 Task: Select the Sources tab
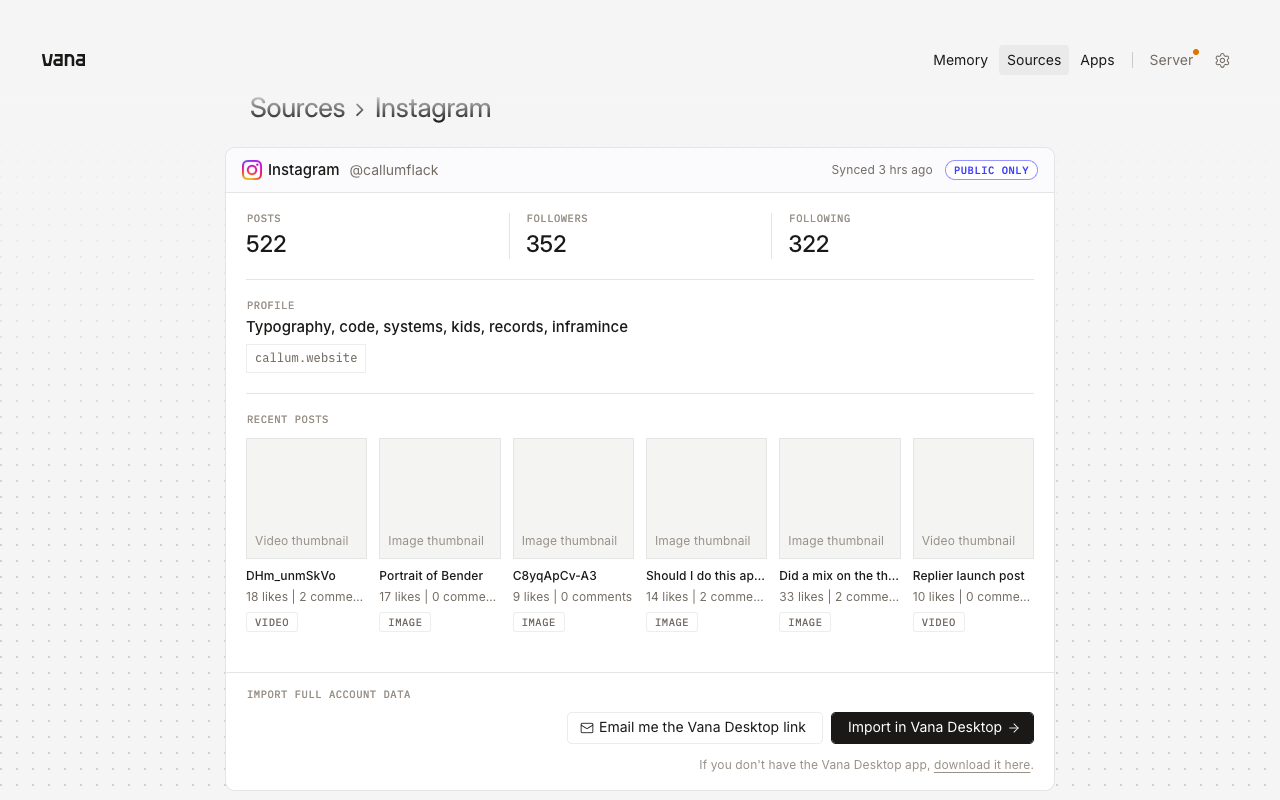[x=1034, y=60]
